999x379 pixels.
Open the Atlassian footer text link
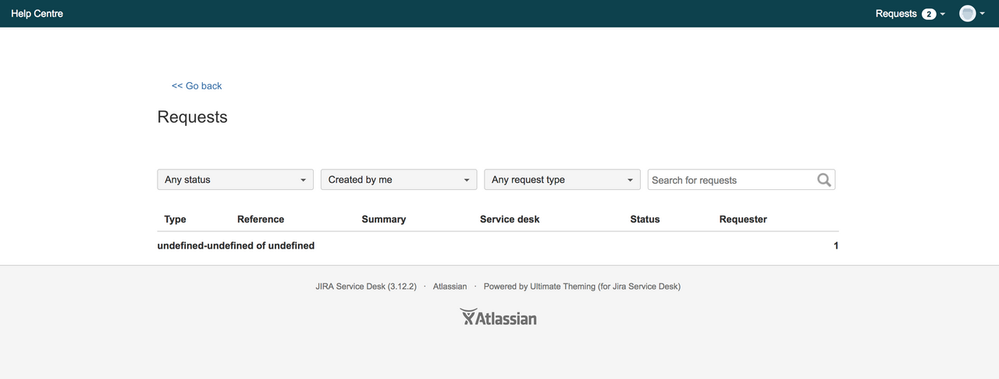[x=450, y=287]
